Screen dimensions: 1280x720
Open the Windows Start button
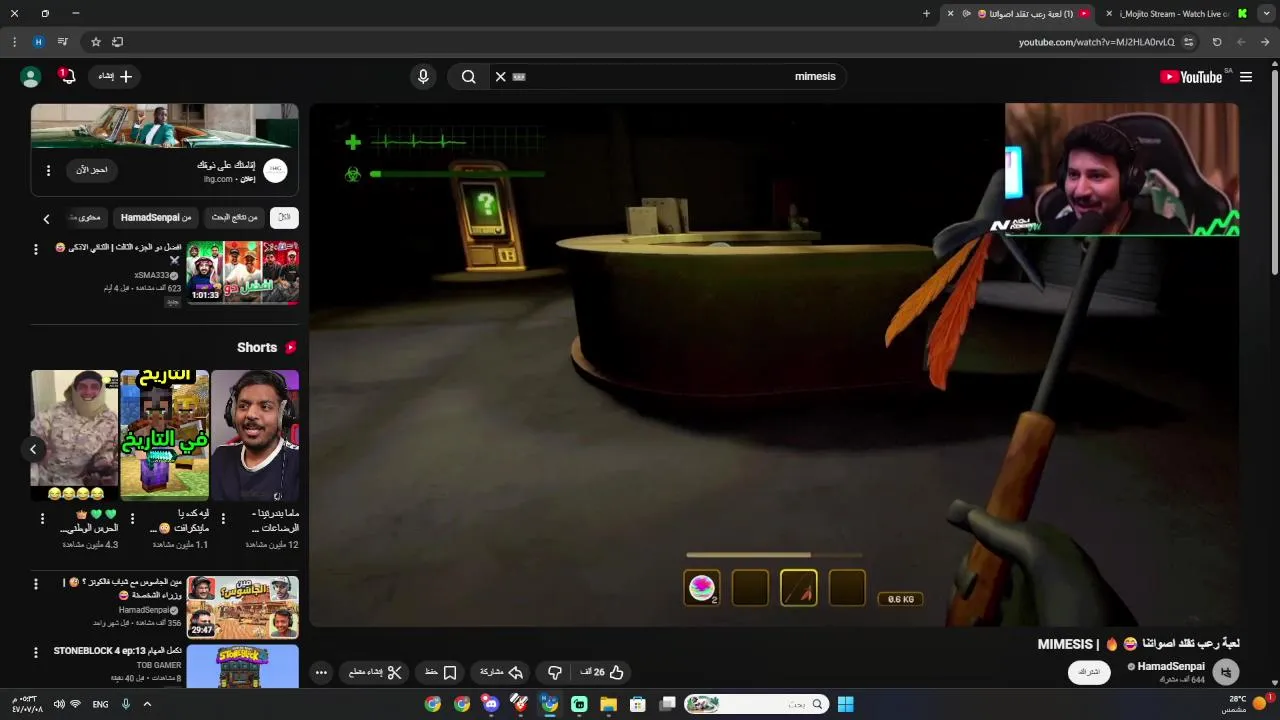point(845,704)
